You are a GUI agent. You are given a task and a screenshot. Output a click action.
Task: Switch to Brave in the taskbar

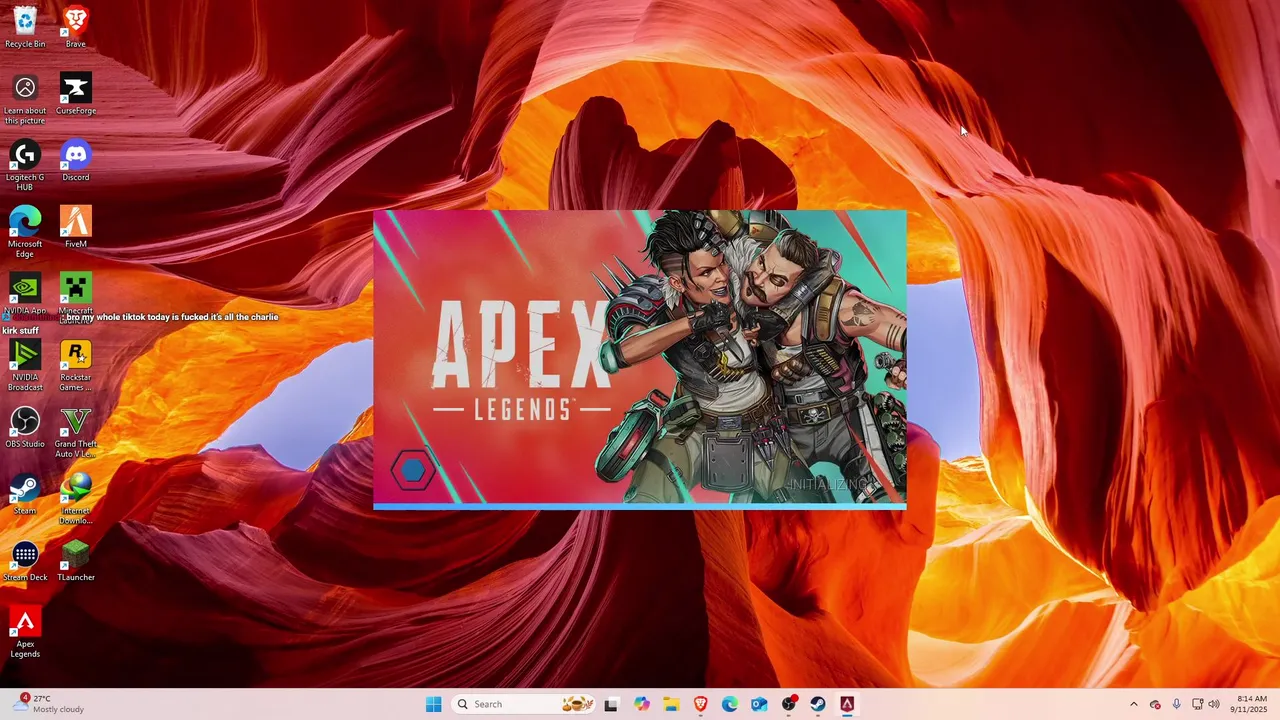coord(701,704)
